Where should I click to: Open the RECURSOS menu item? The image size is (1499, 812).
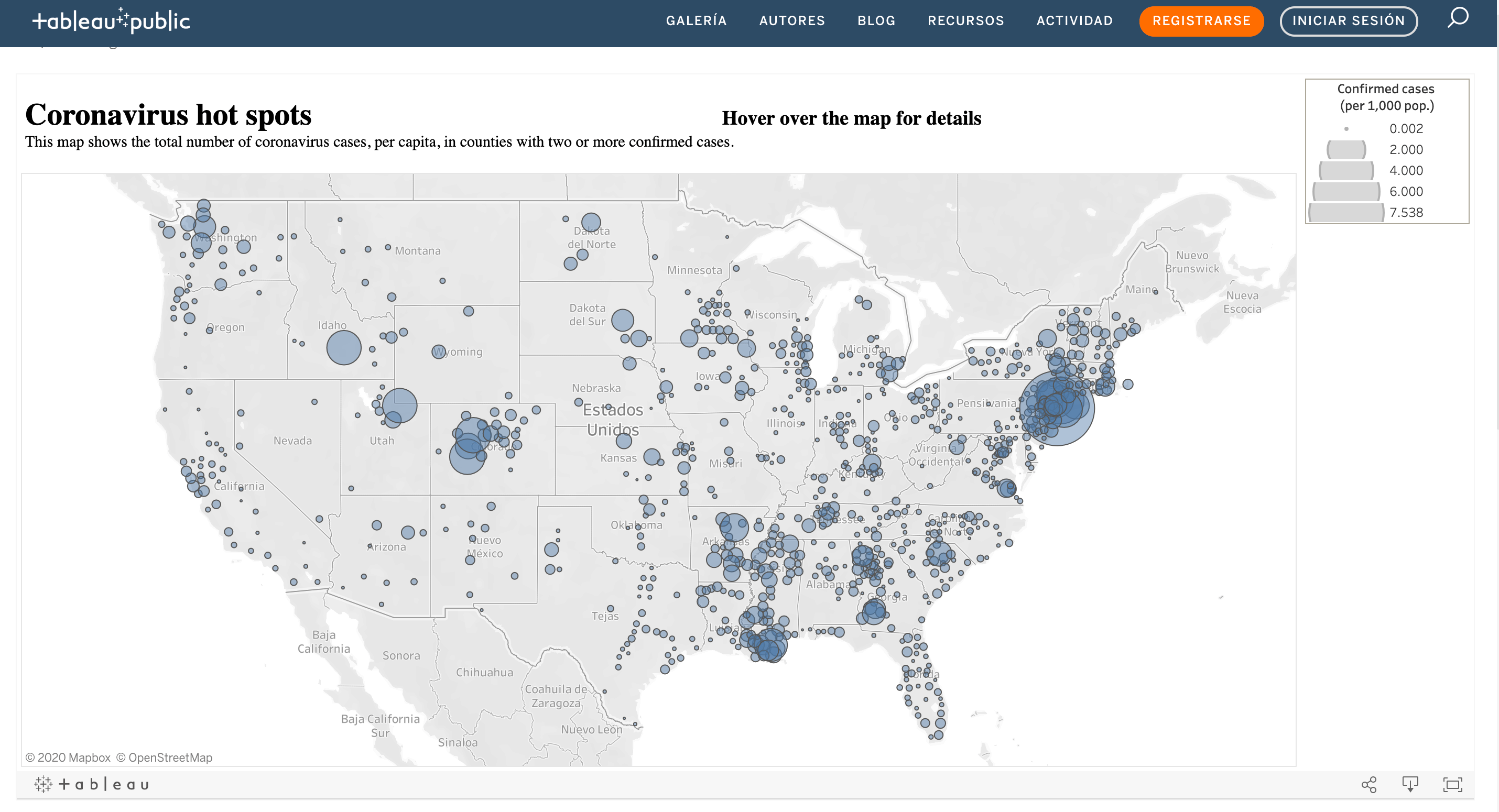tap(966, 21)
